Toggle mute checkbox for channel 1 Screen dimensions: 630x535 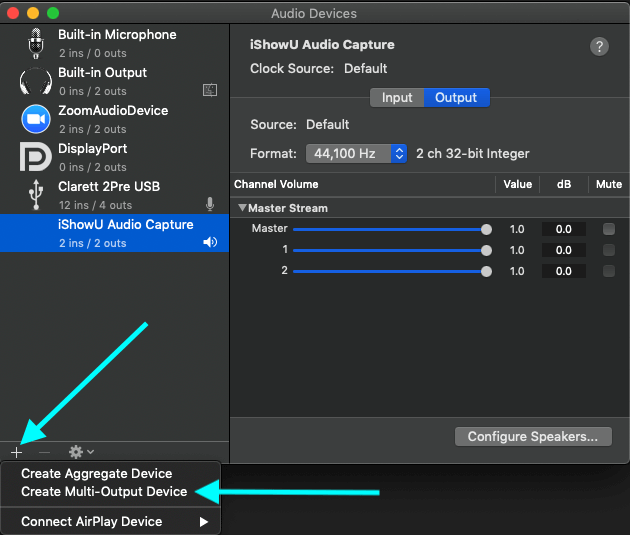click(x=609, y=250)
